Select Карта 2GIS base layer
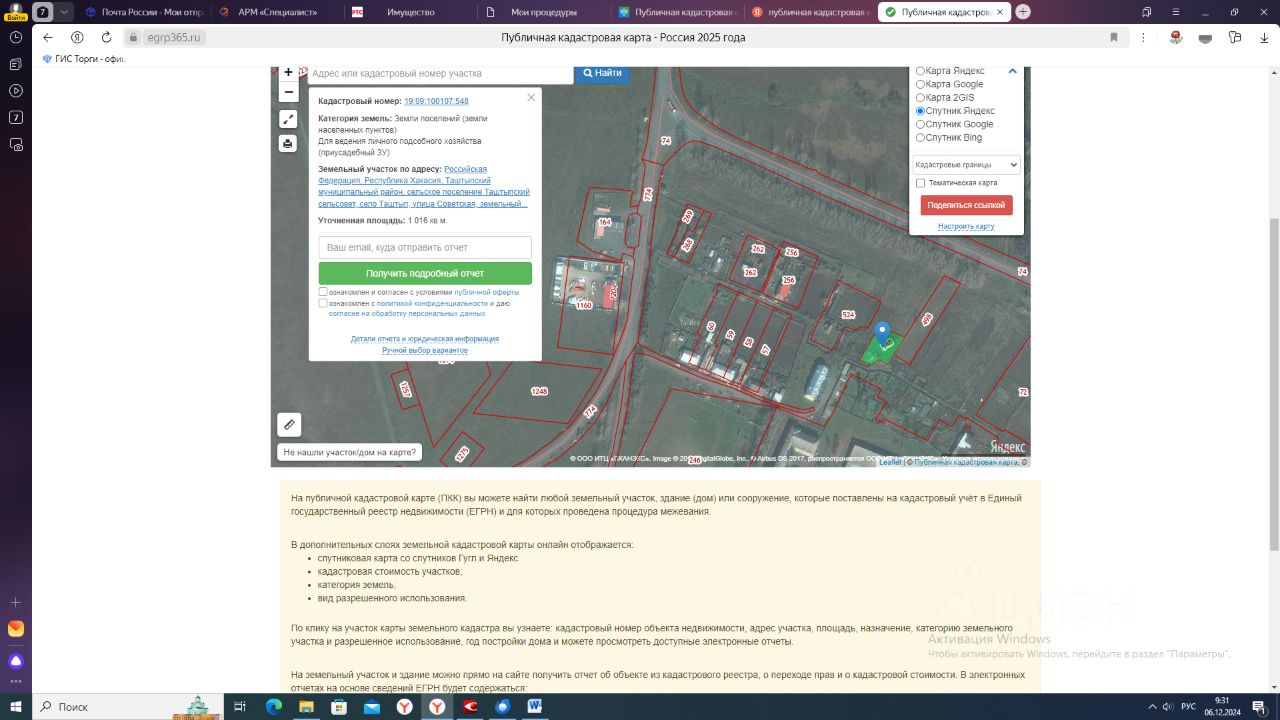 point(921,97)
